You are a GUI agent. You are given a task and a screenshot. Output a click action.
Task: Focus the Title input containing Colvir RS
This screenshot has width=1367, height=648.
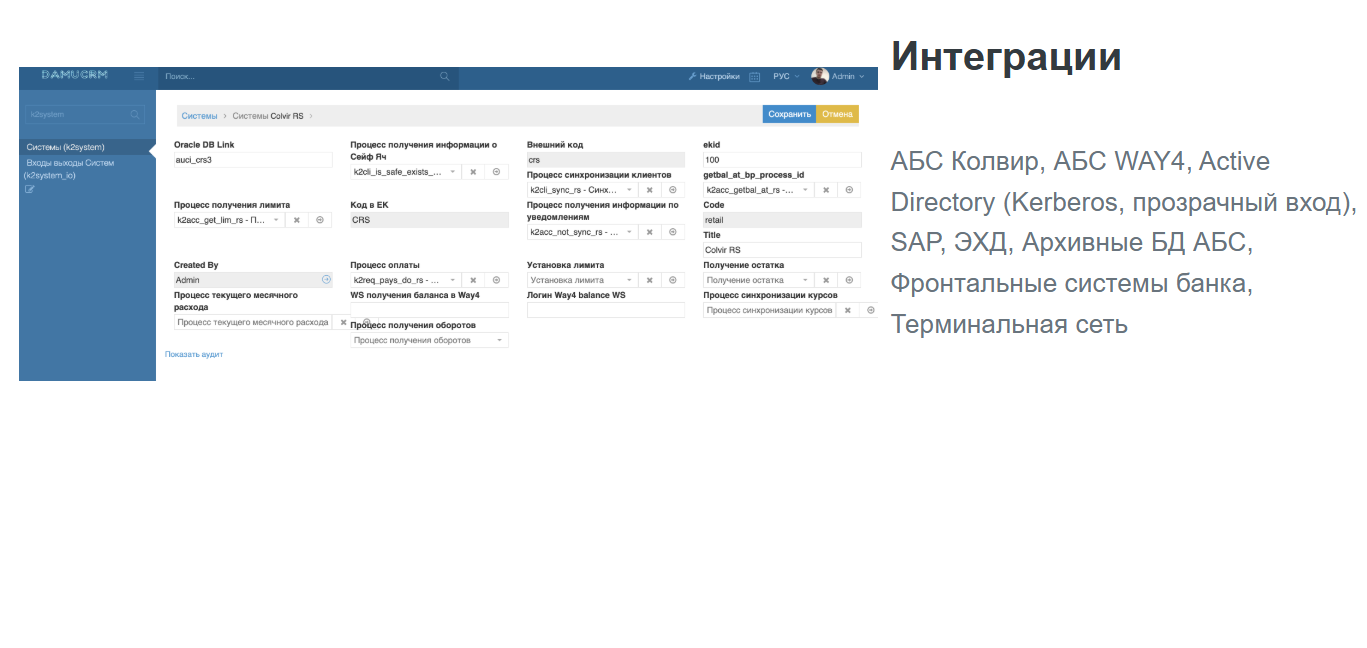pyautogui.click(x=782, y=250)
